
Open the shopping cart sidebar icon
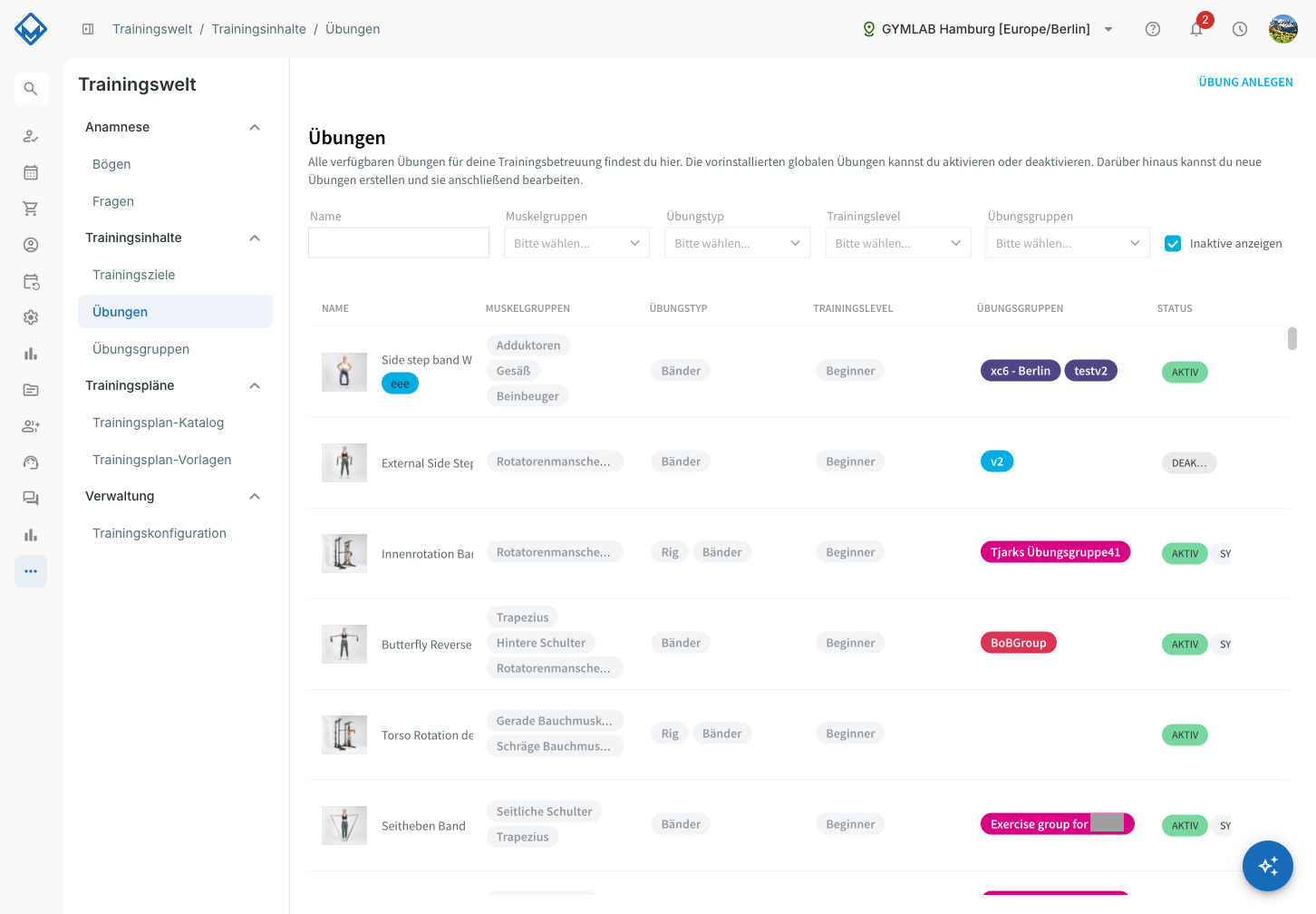(31, 209)
